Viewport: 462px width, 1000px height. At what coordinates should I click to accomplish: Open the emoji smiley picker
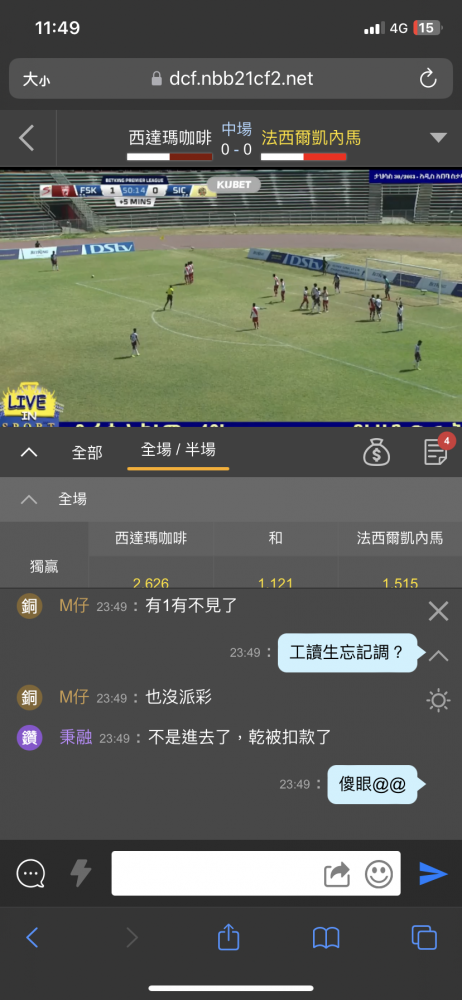(x=379, y=874)
